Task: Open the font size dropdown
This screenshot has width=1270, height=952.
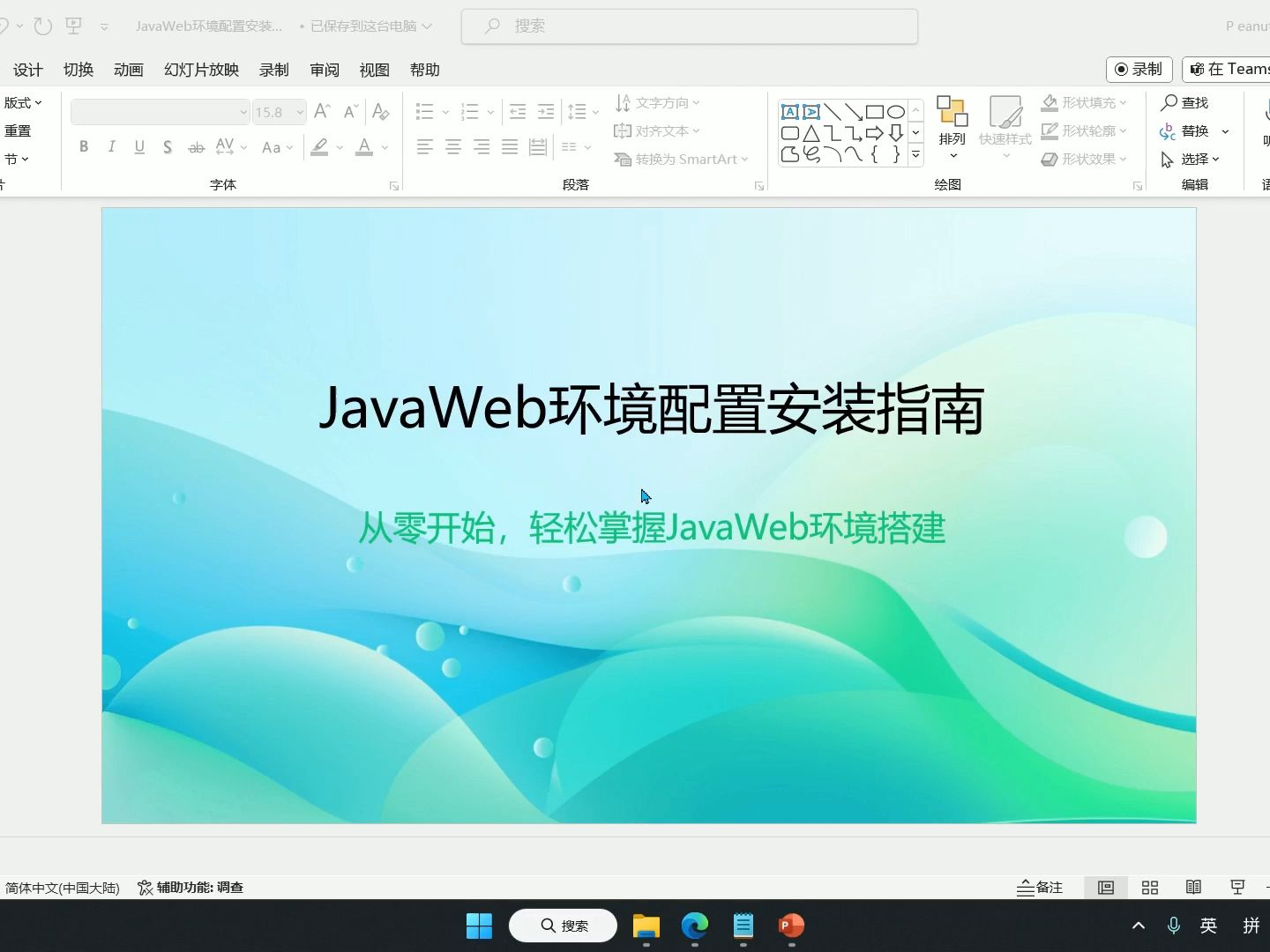Action: click(300, 112)
